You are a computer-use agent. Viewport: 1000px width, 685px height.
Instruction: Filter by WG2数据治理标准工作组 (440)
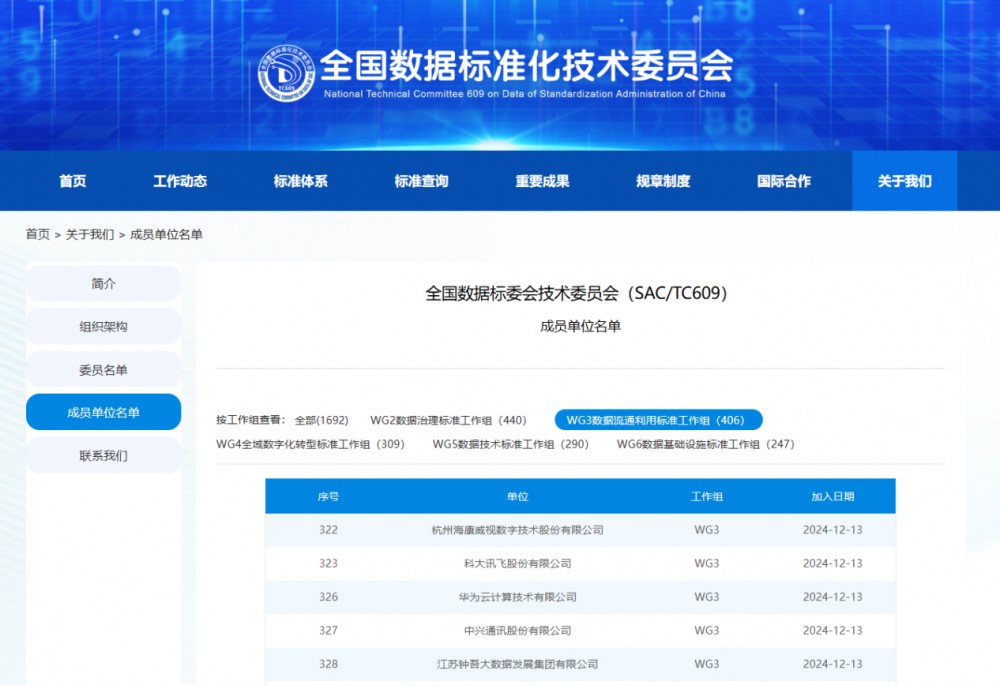coord(448,420)
